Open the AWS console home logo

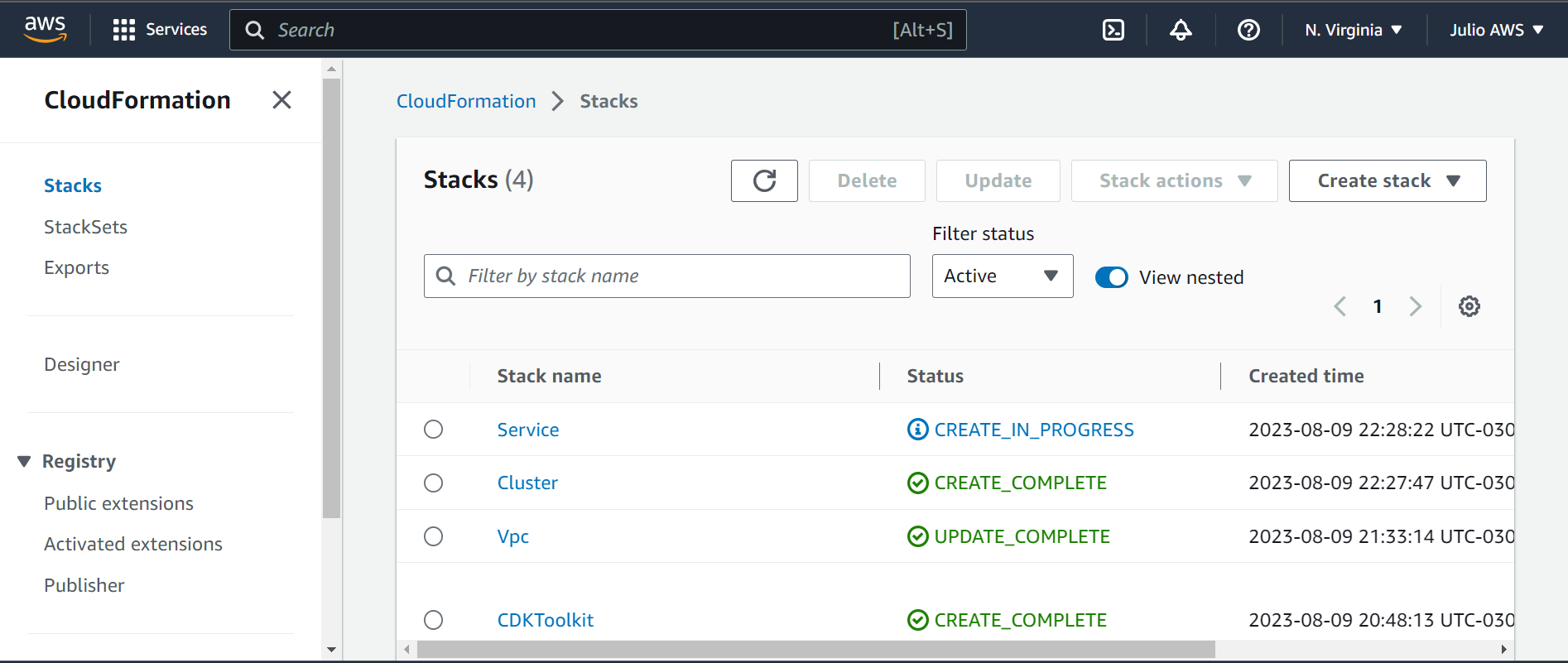(45, 29)
